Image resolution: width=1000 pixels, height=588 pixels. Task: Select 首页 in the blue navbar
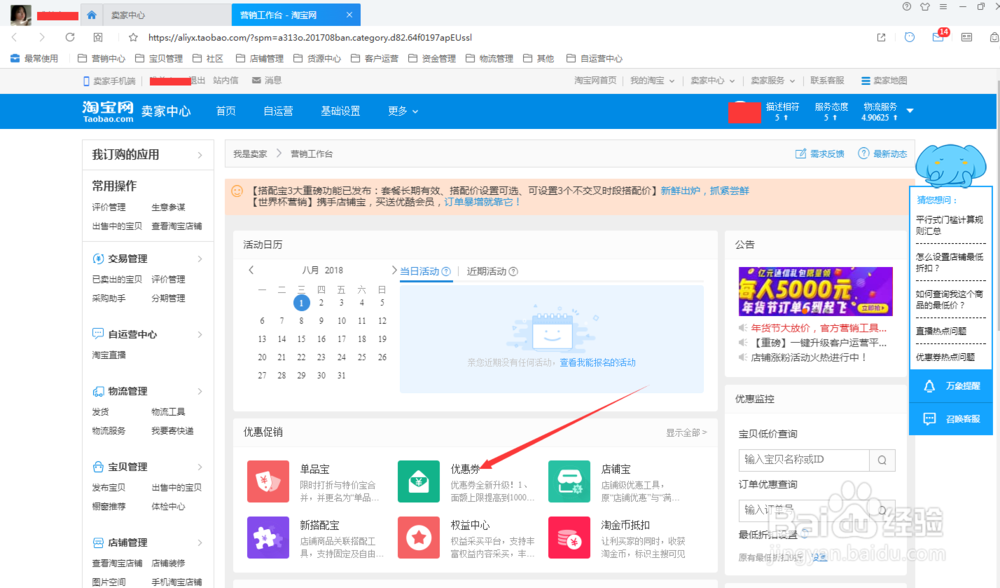[x=226, y=111]
